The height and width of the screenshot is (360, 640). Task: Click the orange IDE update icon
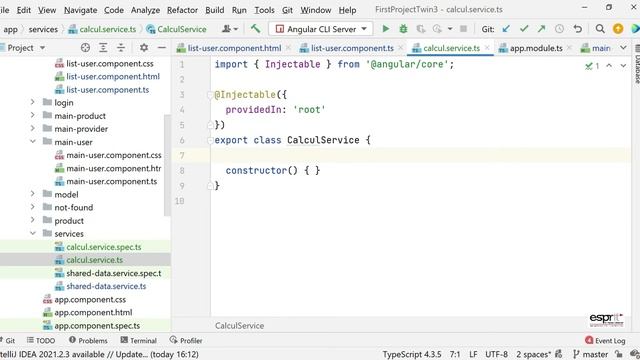click(618, 29)
